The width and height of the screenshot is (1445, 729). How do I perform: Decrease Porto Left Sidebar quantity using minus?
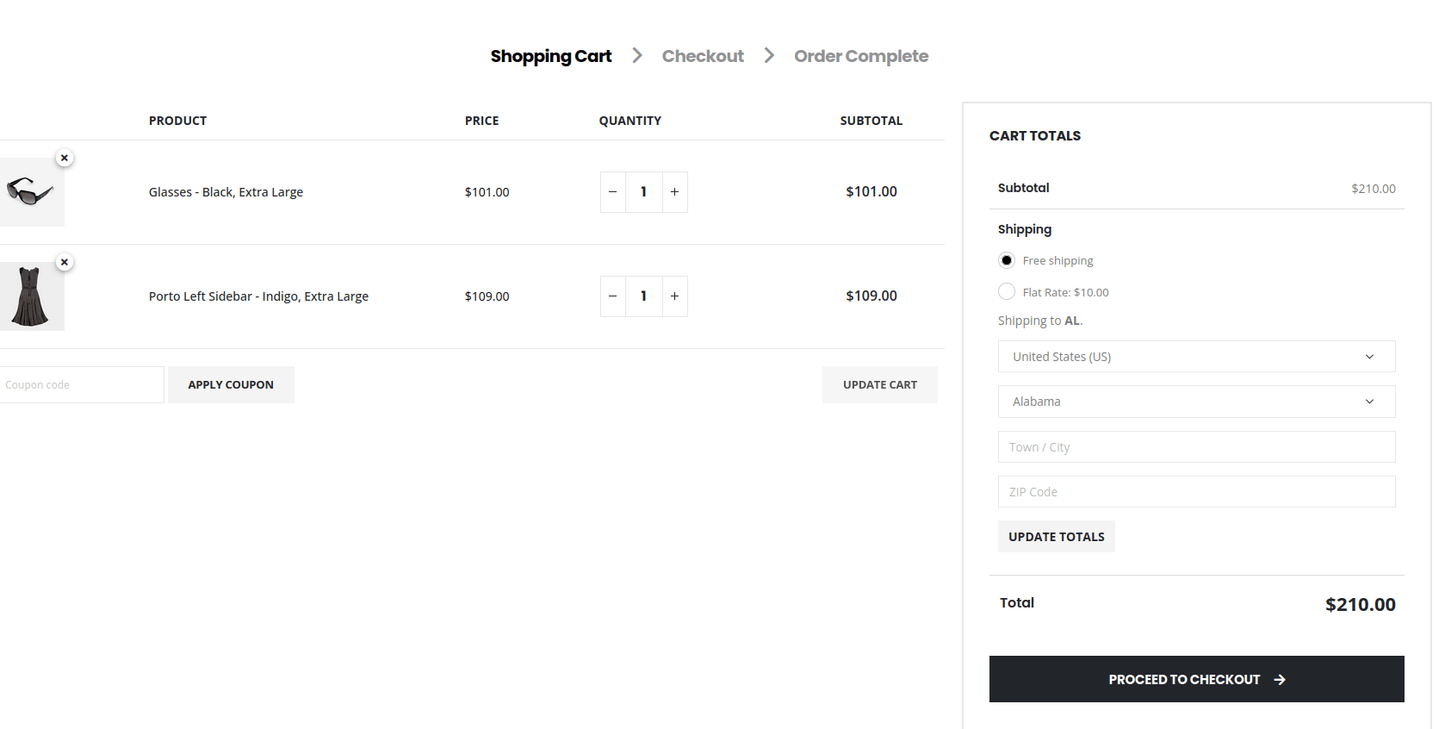[x=613, y=296]
